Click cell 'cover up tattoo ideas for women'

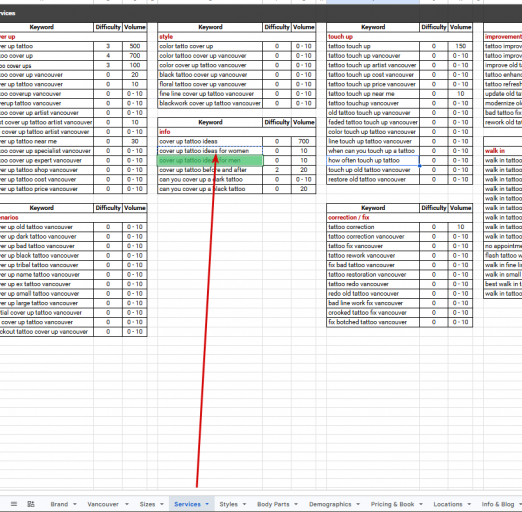(x=210, y=151)
